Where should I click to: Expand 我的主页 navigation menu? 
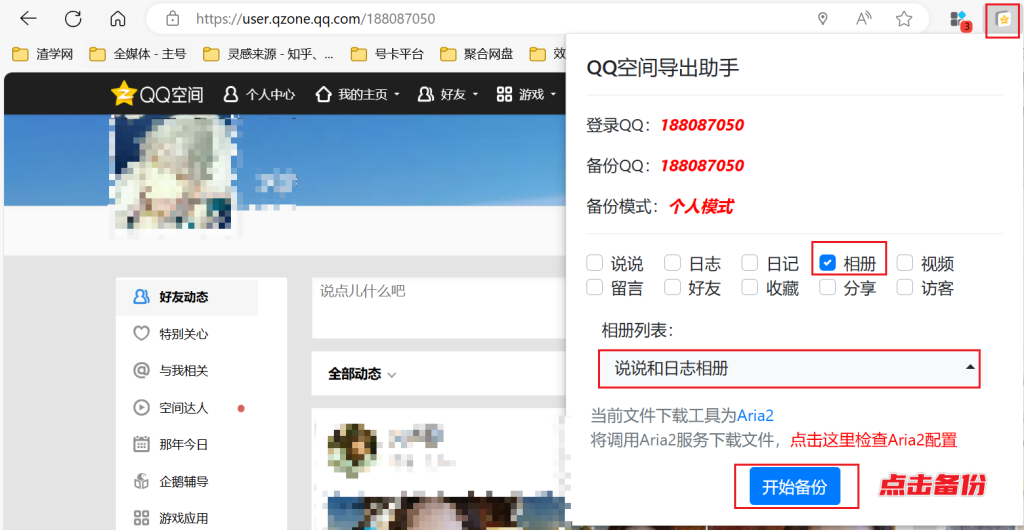[x=357, y=95]
